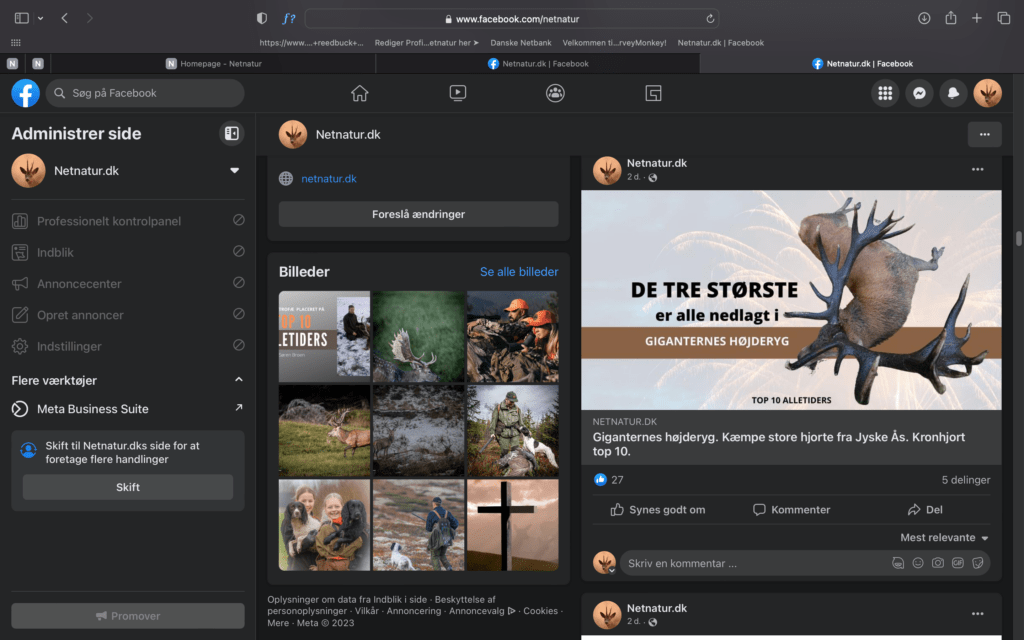Collapse the Flere værktøjer section

pos(238,380)
